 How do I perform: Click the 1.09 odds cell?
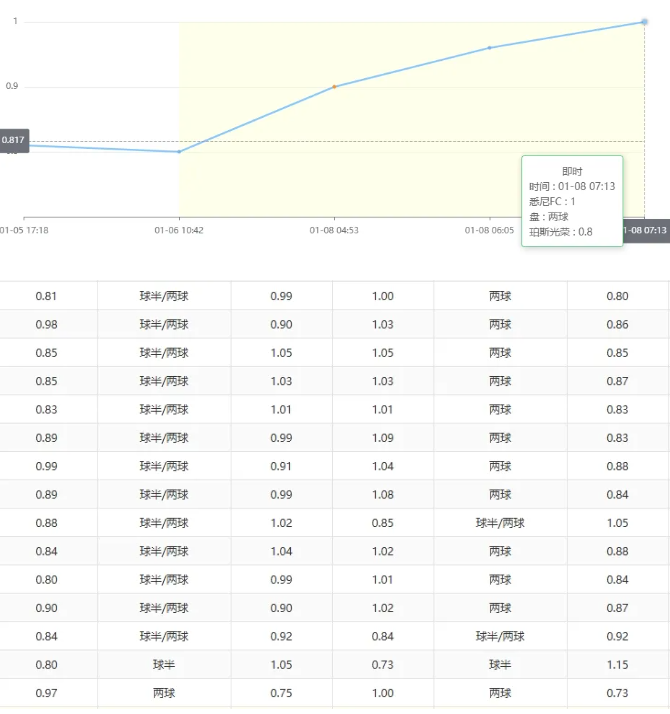[x=383, y=438]
